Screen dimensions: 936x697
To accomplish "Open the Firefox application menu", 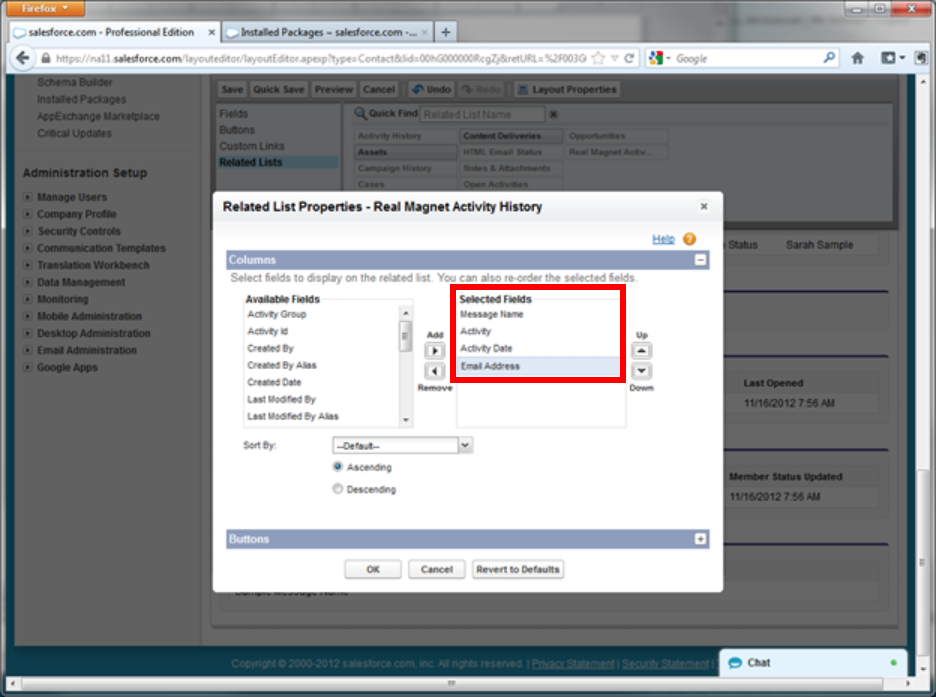I will tap(45, 8).
